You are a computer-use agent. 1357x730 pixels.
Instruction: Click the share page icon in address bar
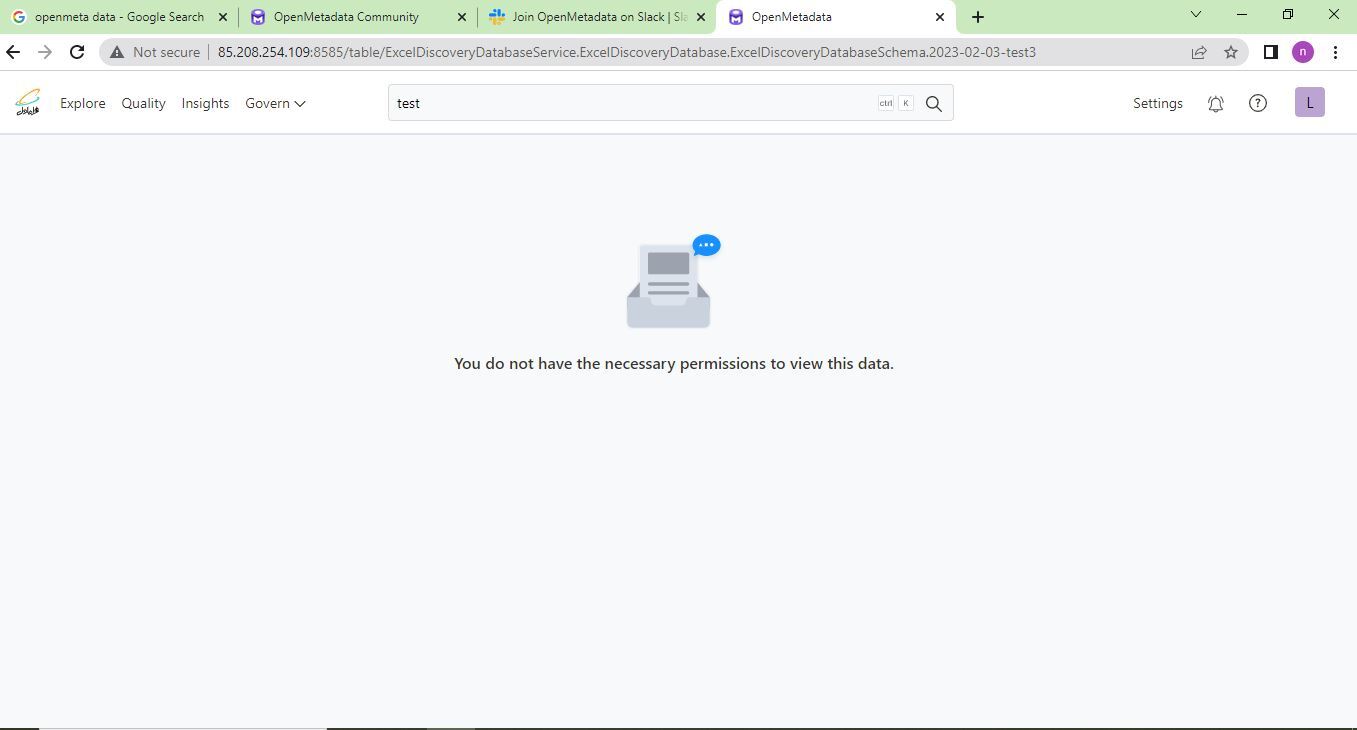1199,52
